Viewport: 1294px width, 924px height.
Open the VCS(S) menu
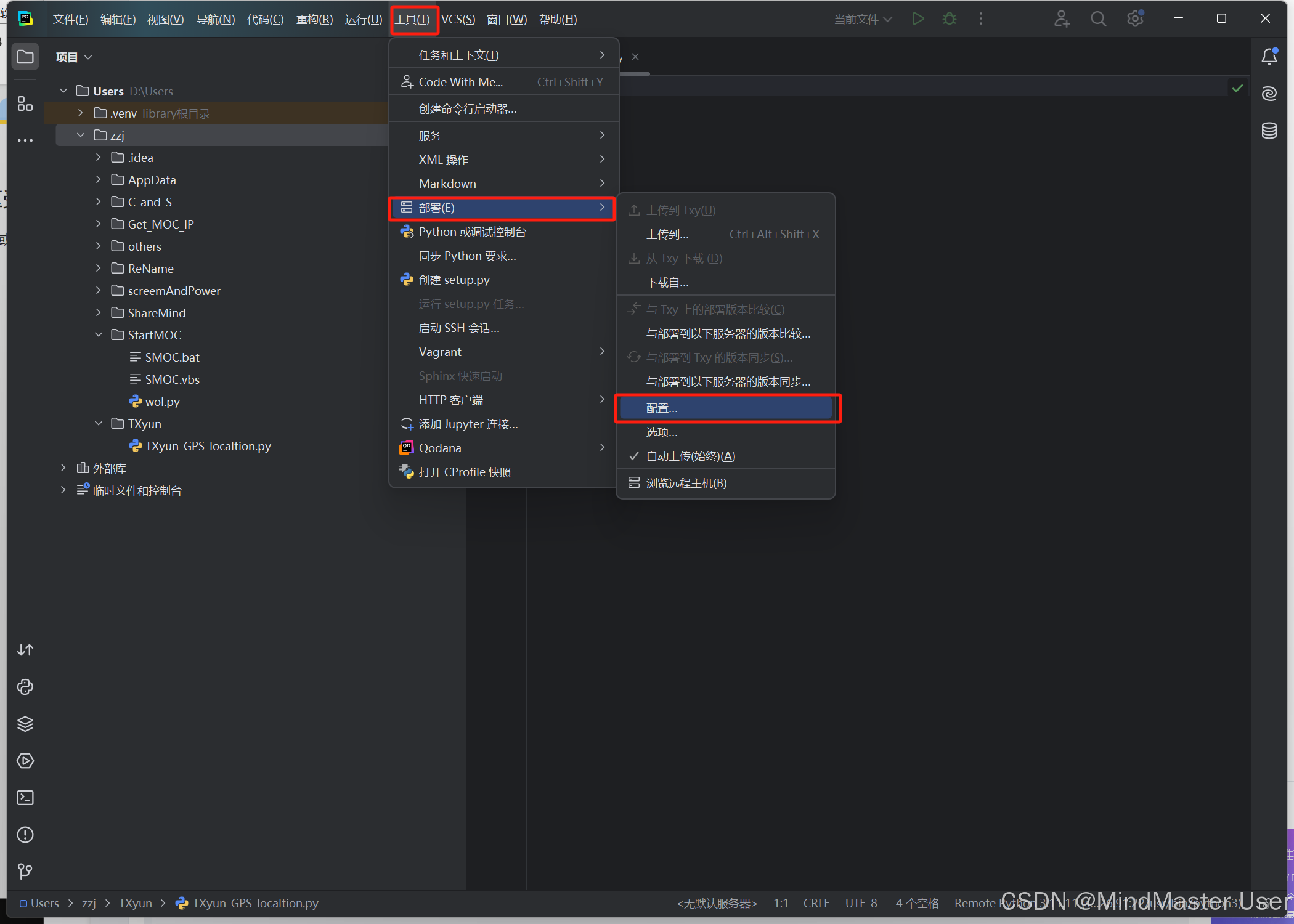(458, 20)
